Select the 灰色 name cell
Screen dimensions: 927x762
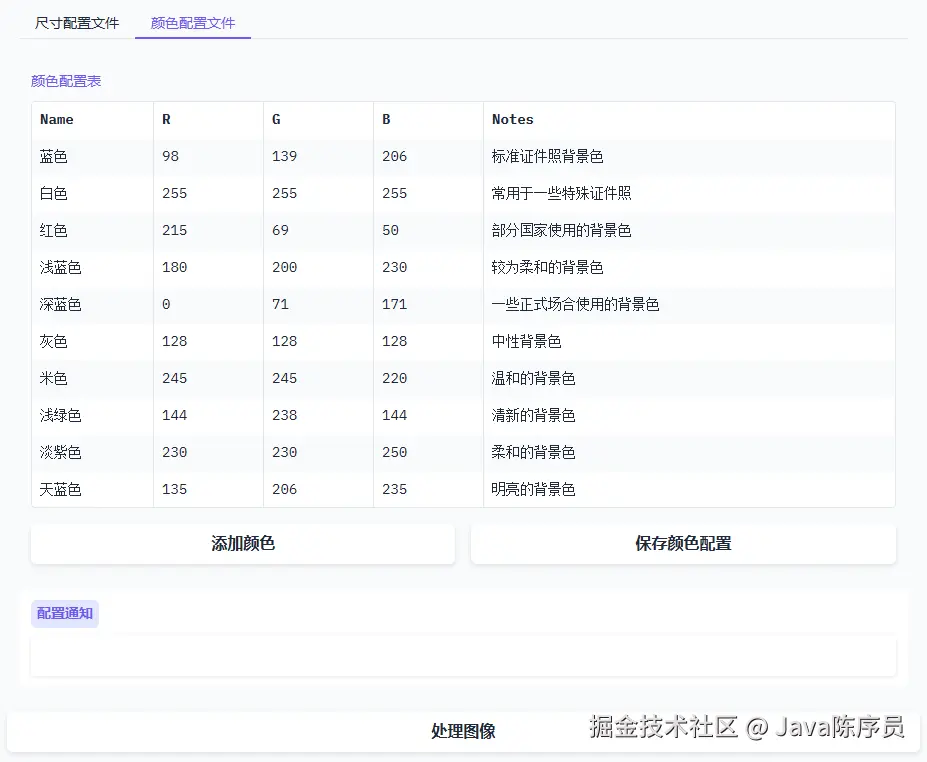click(x=92, y=341)
